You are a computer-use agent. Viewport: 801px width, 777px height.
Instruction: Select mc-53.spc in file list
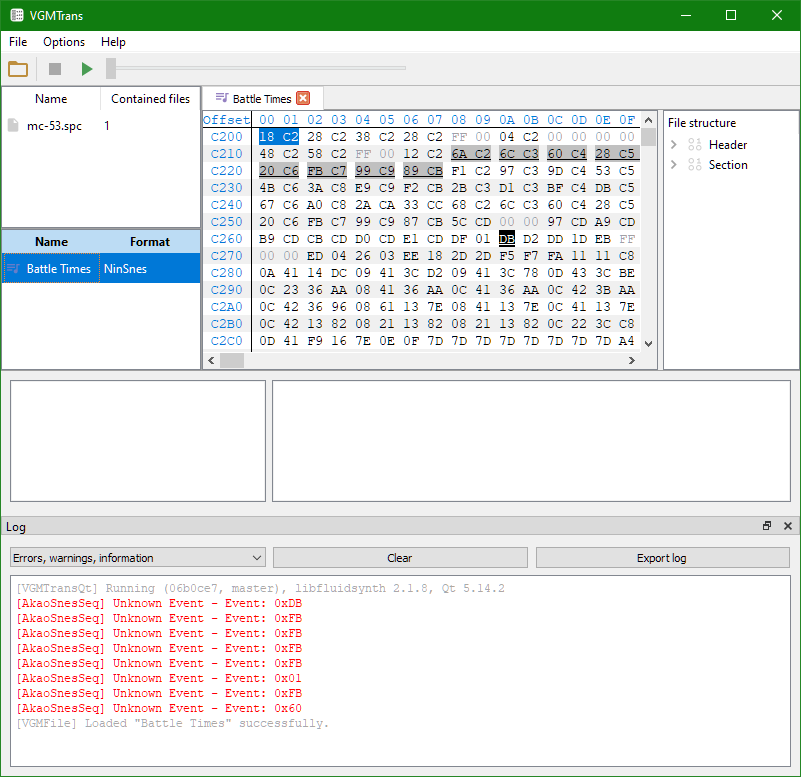pyautogui.click(x=54, y=126)
